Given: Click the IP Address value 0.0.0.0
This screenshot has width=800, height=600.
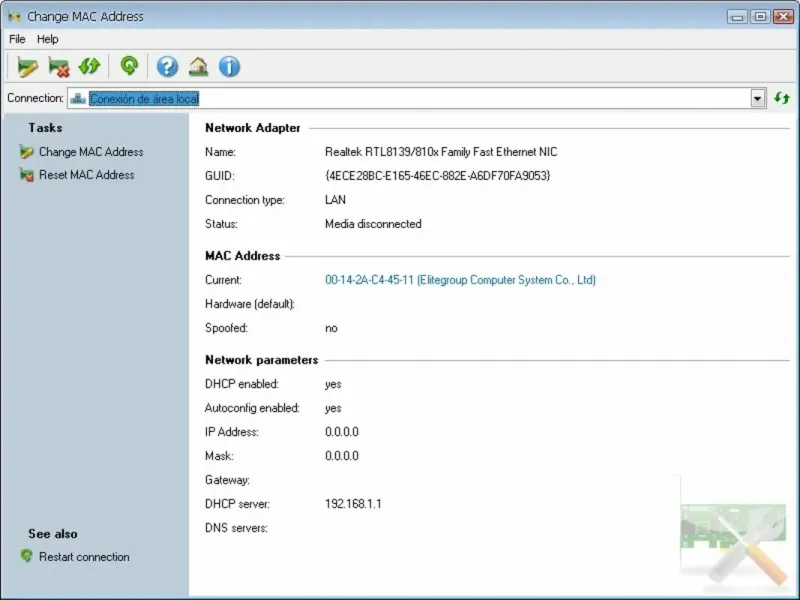Looking at the screenshot, I should pos(342,432).
